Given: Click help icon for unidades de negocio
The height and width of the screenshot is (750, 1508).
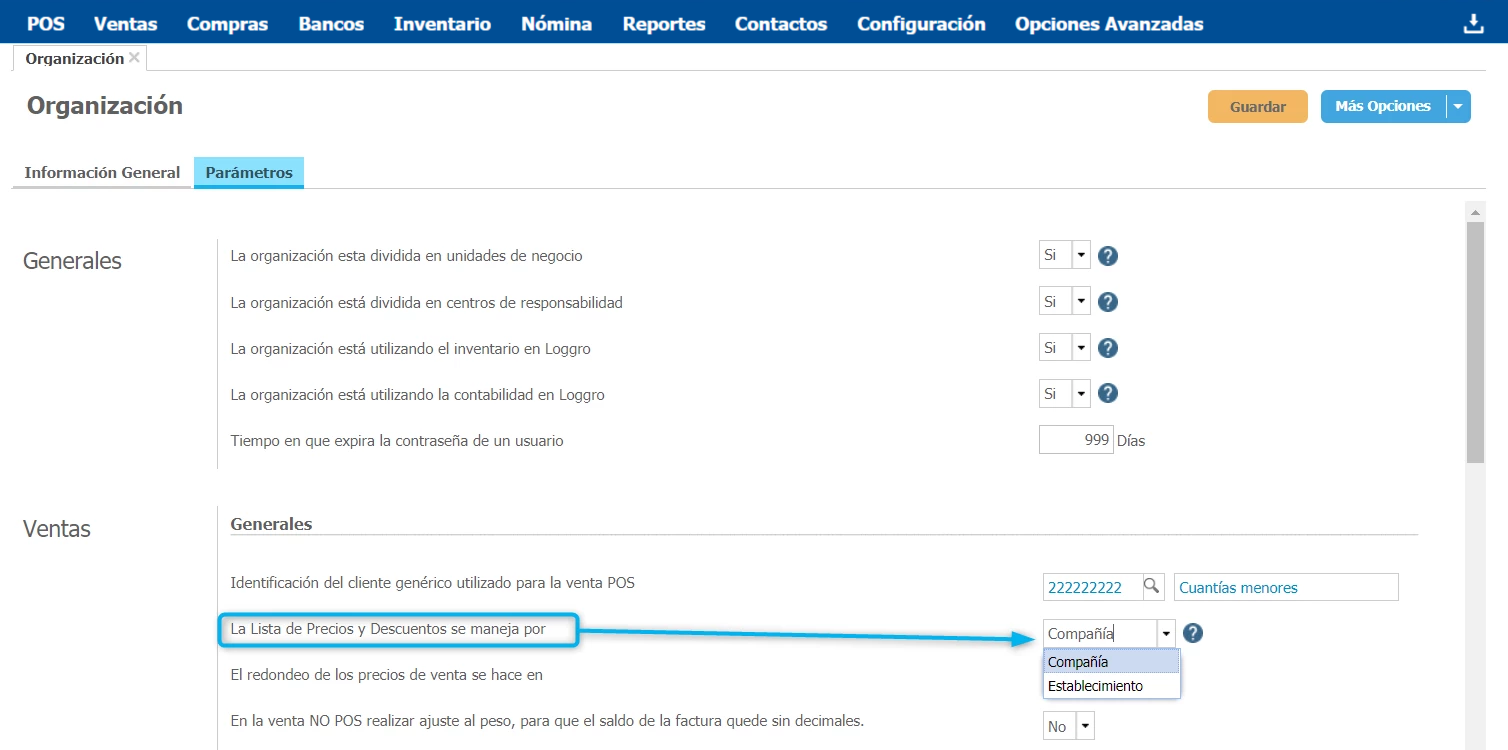Looking at the screenshot, I should (1107, 256).
